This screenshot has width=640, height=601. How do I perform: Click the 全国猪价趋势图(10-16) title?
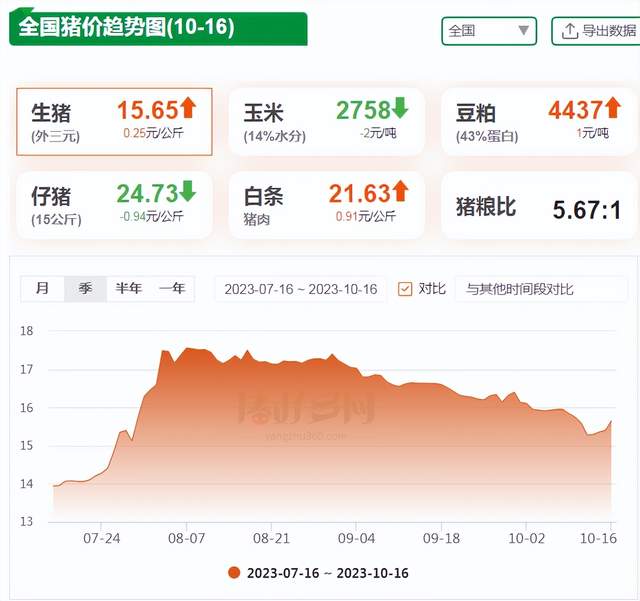click(127, 27)
